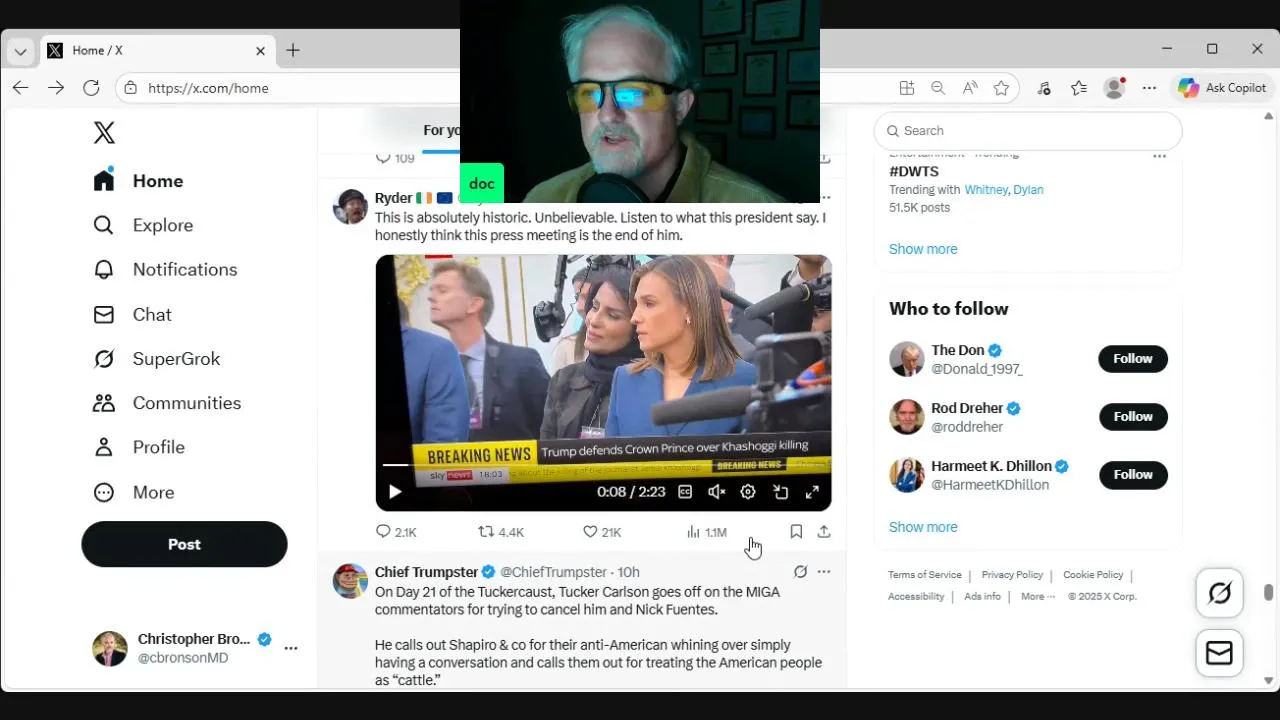Open Terms of Service link
This screenshot has height=720, width=1280.
tap(925, 575)
